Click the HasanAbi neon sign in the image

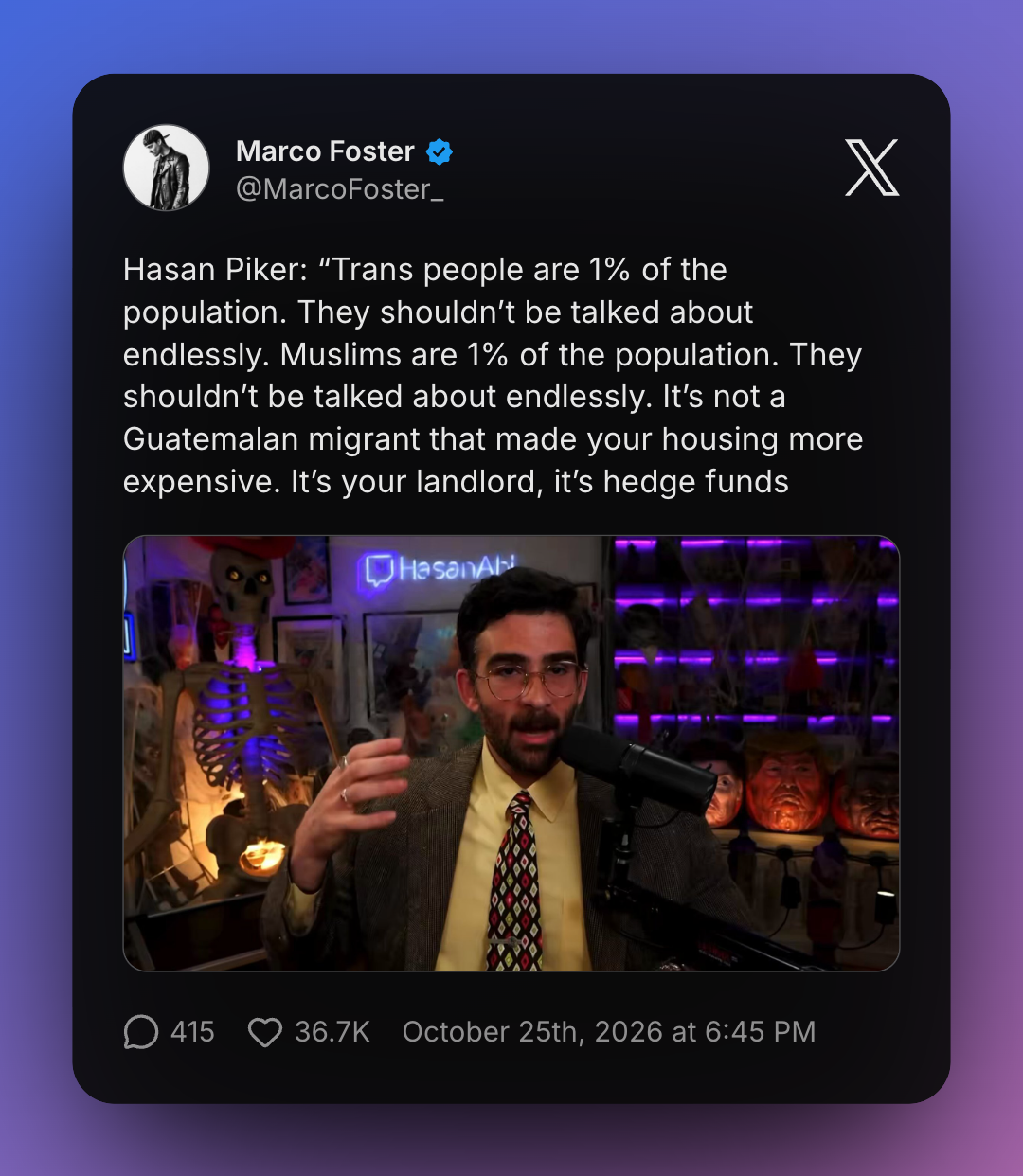click(439, 570)
